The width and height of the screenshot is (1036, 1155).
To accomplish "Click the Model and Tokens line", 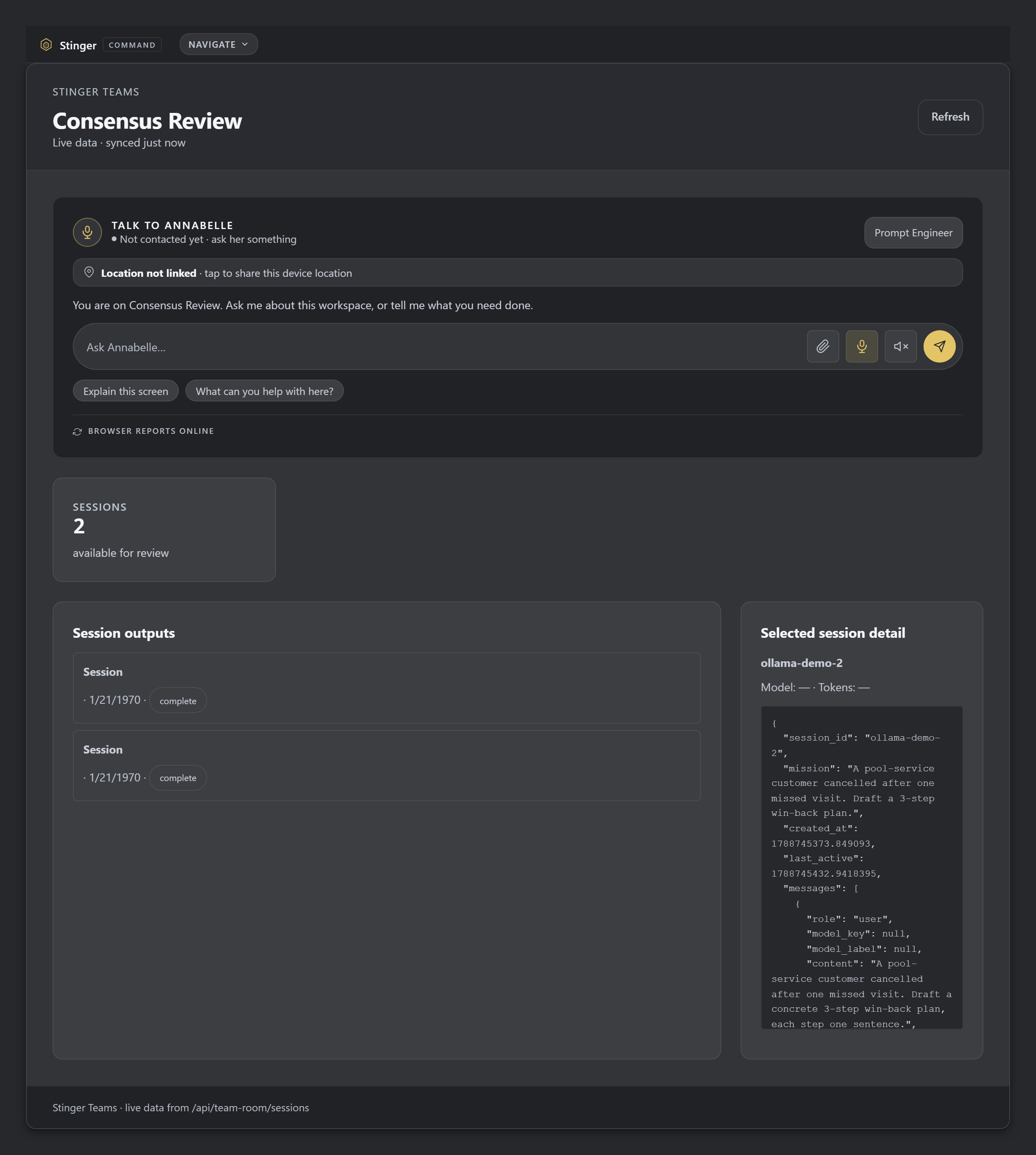I will (x=815, y=687).
